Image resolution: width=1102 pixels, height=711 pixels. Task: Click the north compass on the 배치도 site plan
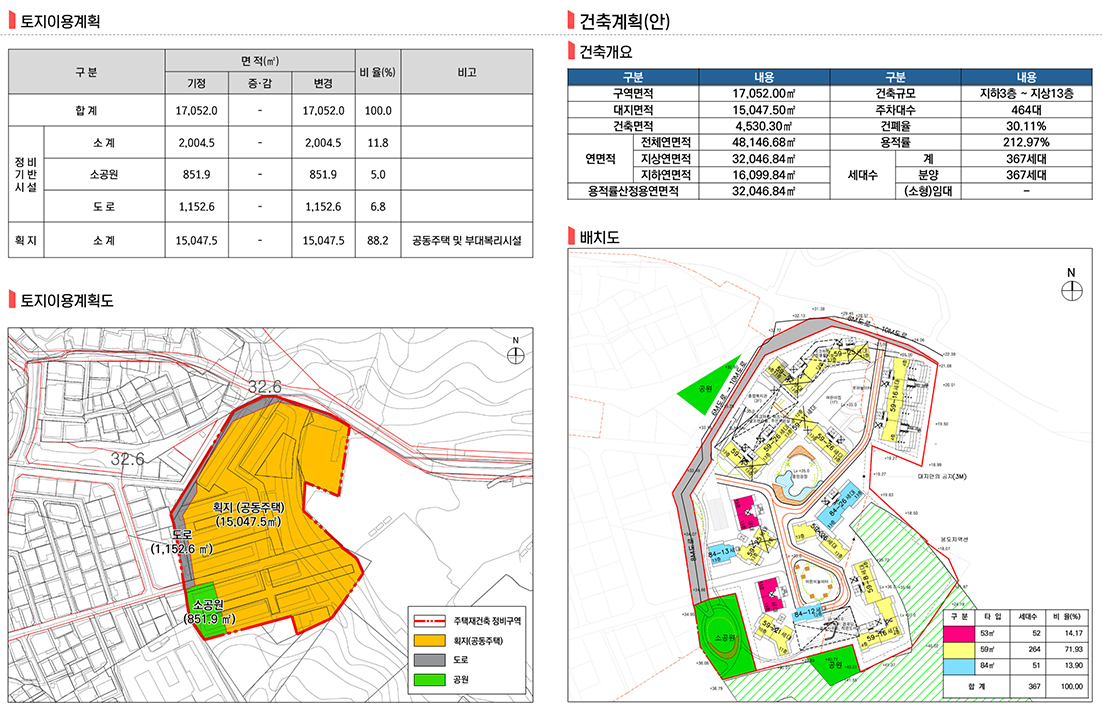(1071, 288)
